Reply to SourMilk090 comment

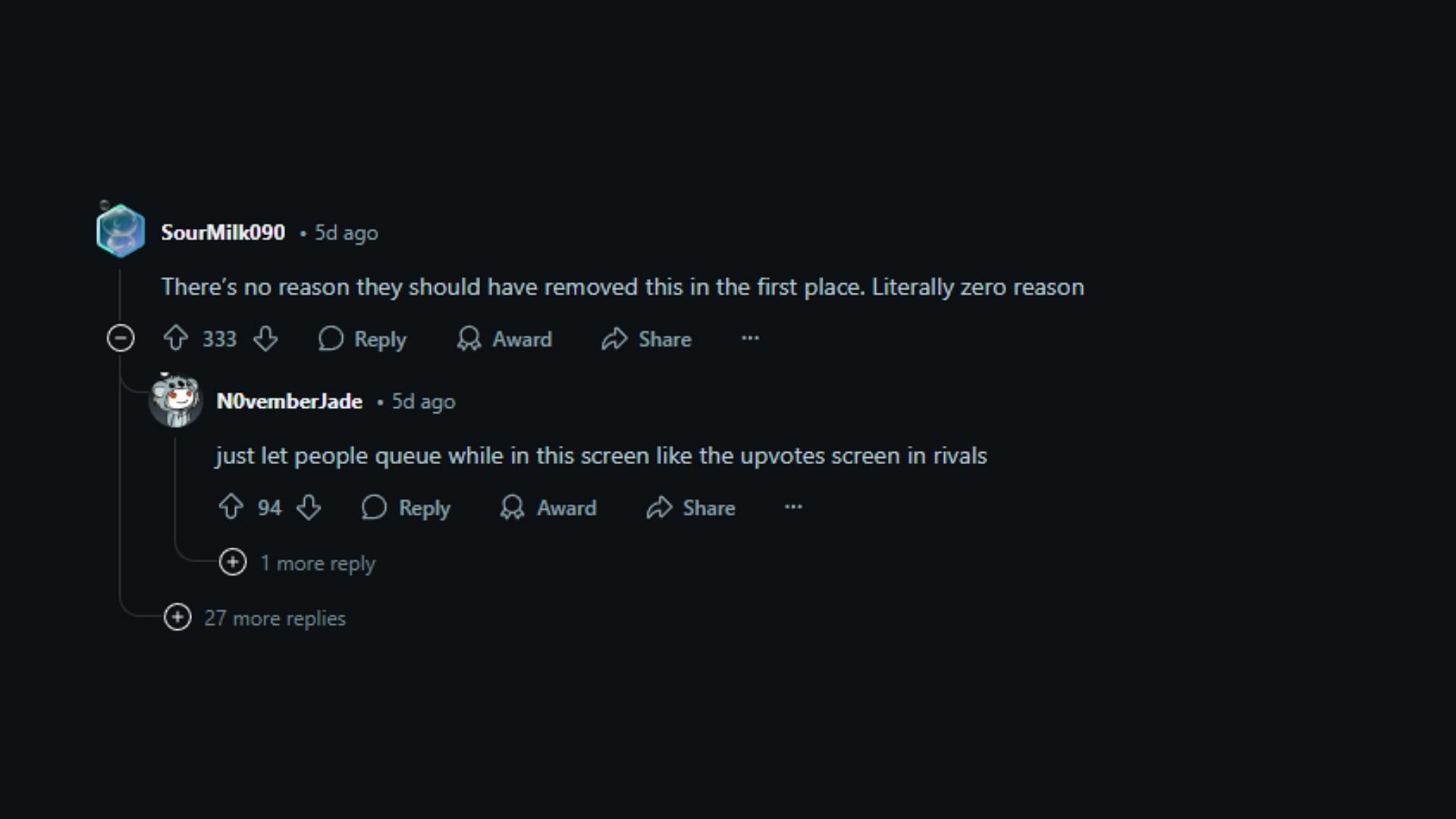tap(363, 339)
